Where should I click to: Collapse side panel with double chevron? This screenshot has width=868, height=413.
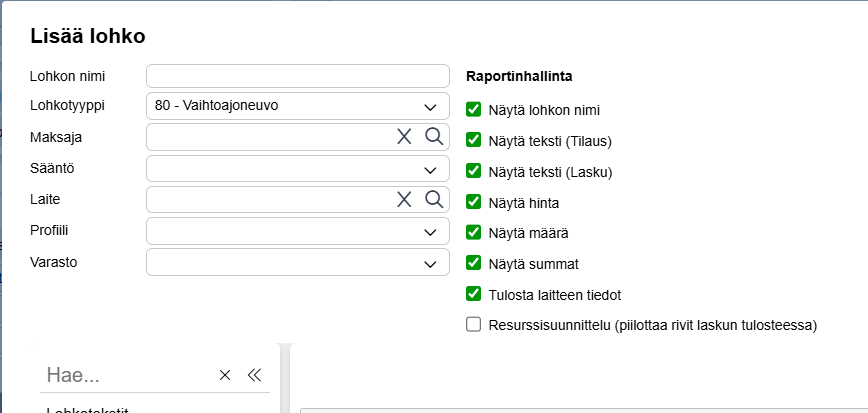(254, 375)
